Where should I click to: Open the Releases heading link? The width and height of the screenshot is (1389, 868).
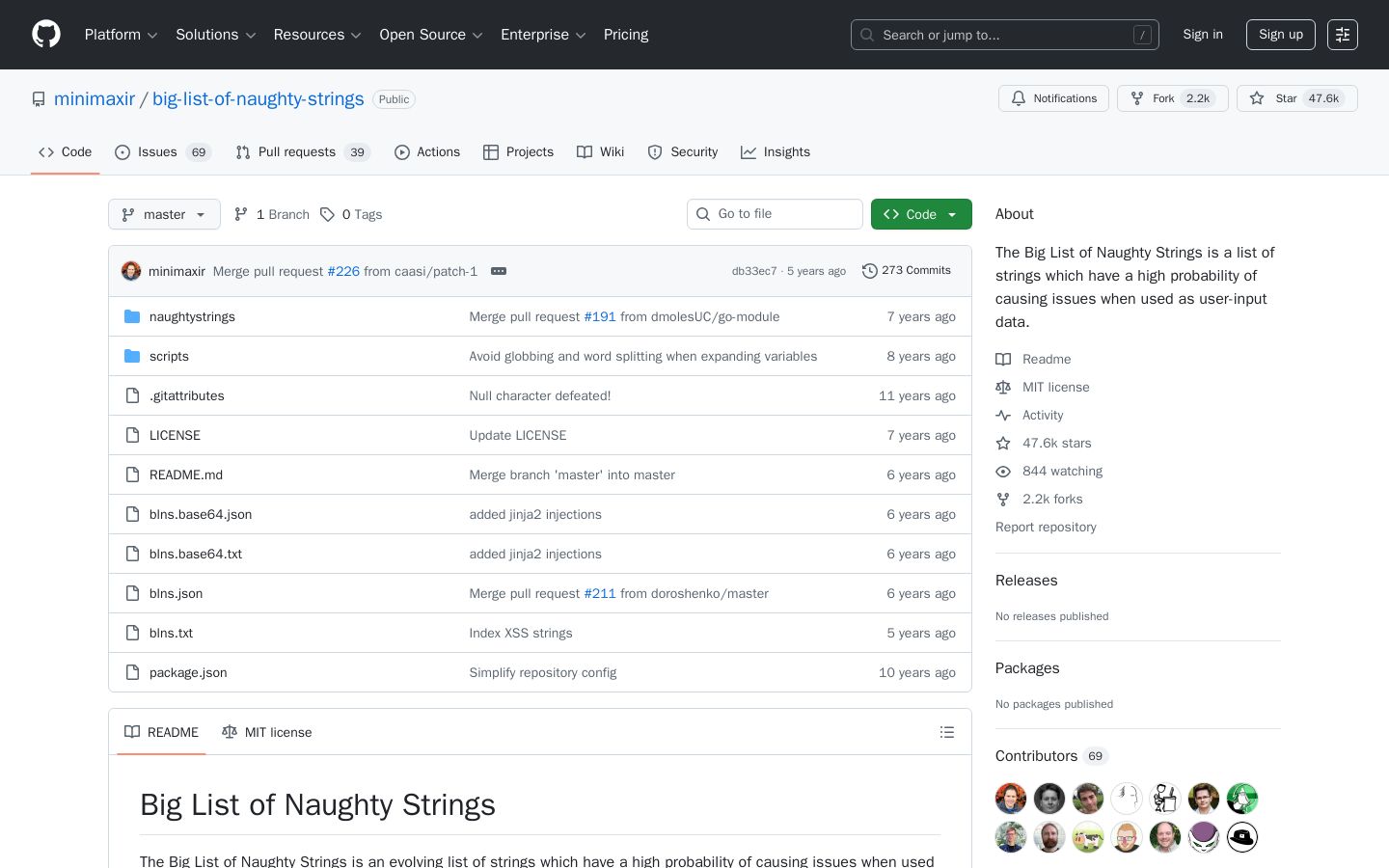(1026, 581)
